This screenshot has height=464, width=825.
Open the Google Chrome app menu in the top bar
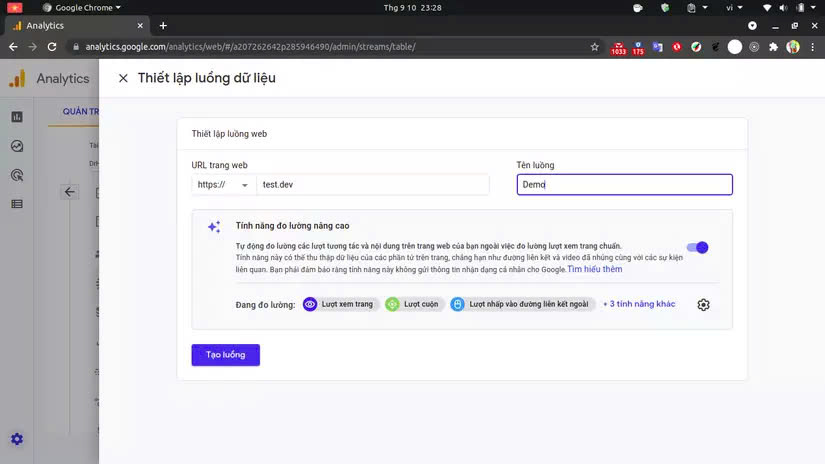click(82, 7)
